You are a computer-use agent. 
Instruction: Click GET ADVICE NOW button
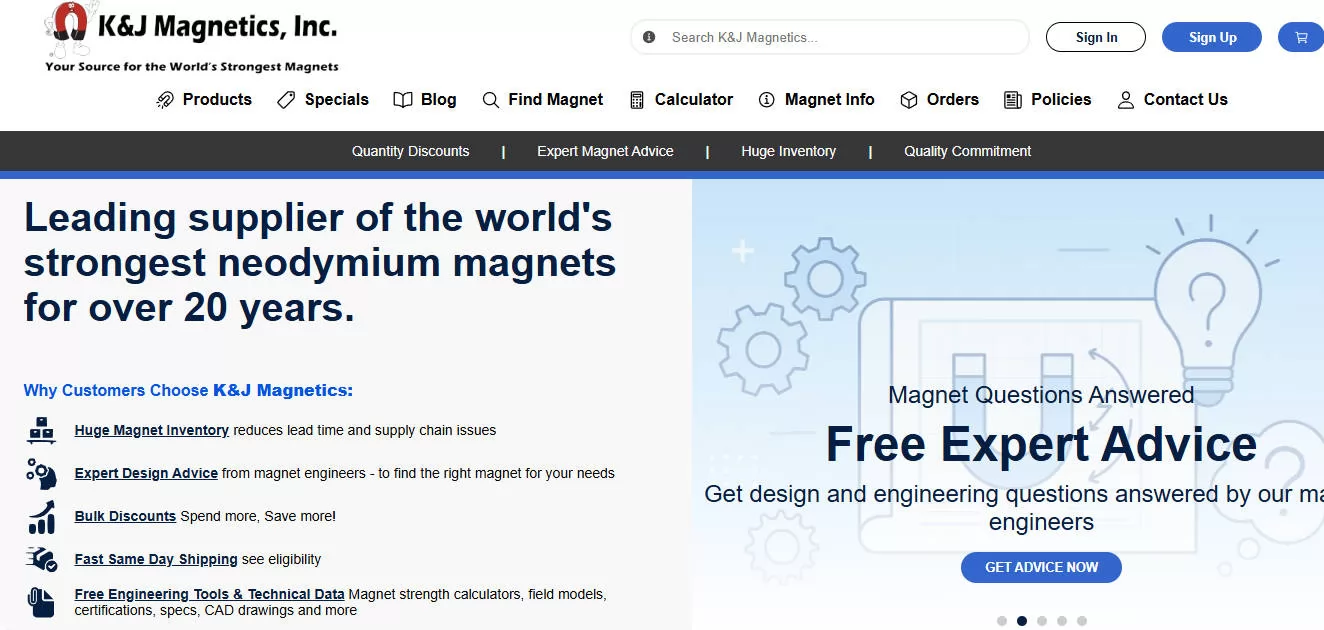(x=1041, y=567)
